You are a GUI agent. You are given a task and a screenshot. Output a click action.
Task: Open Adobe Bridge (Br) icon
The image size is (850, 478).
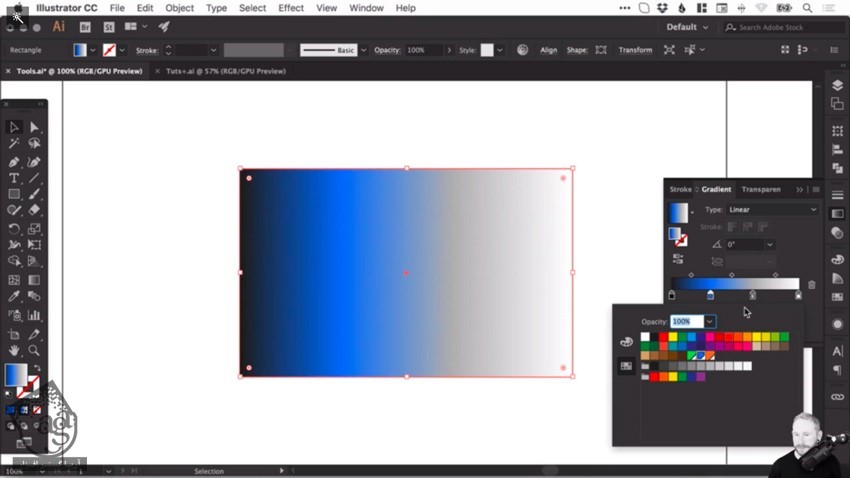click(x=85, y=27)
